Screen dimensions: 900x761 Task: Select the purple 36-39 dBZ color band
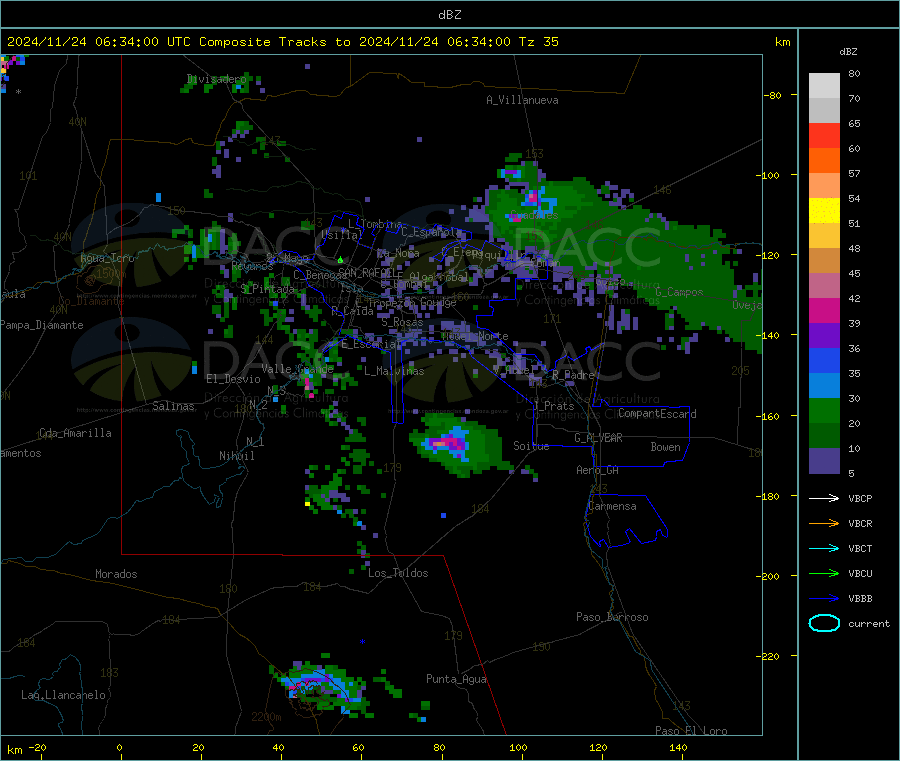824,336
